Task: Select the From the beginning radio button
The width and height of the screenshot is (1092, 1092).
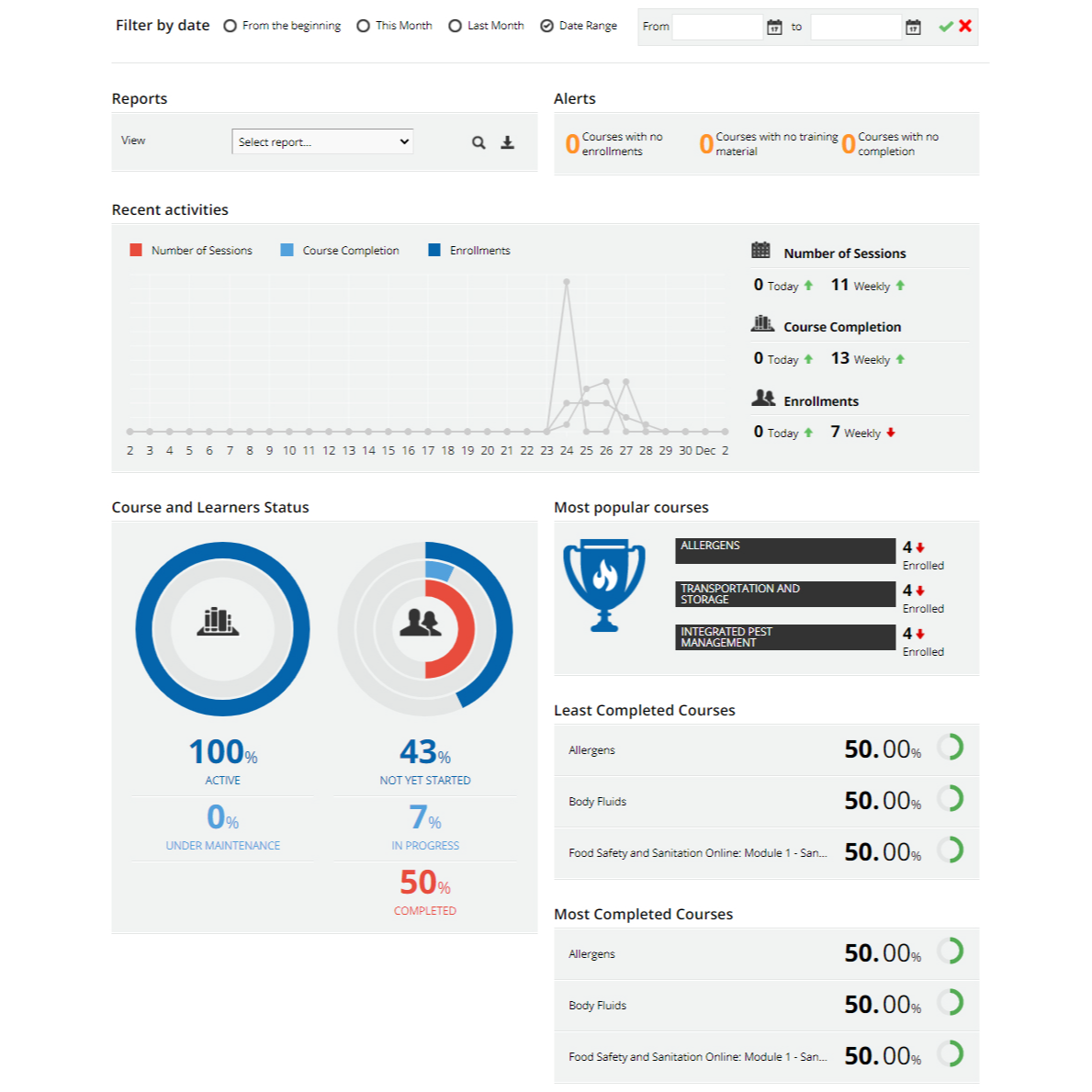Action: click(x=230, y=27)
